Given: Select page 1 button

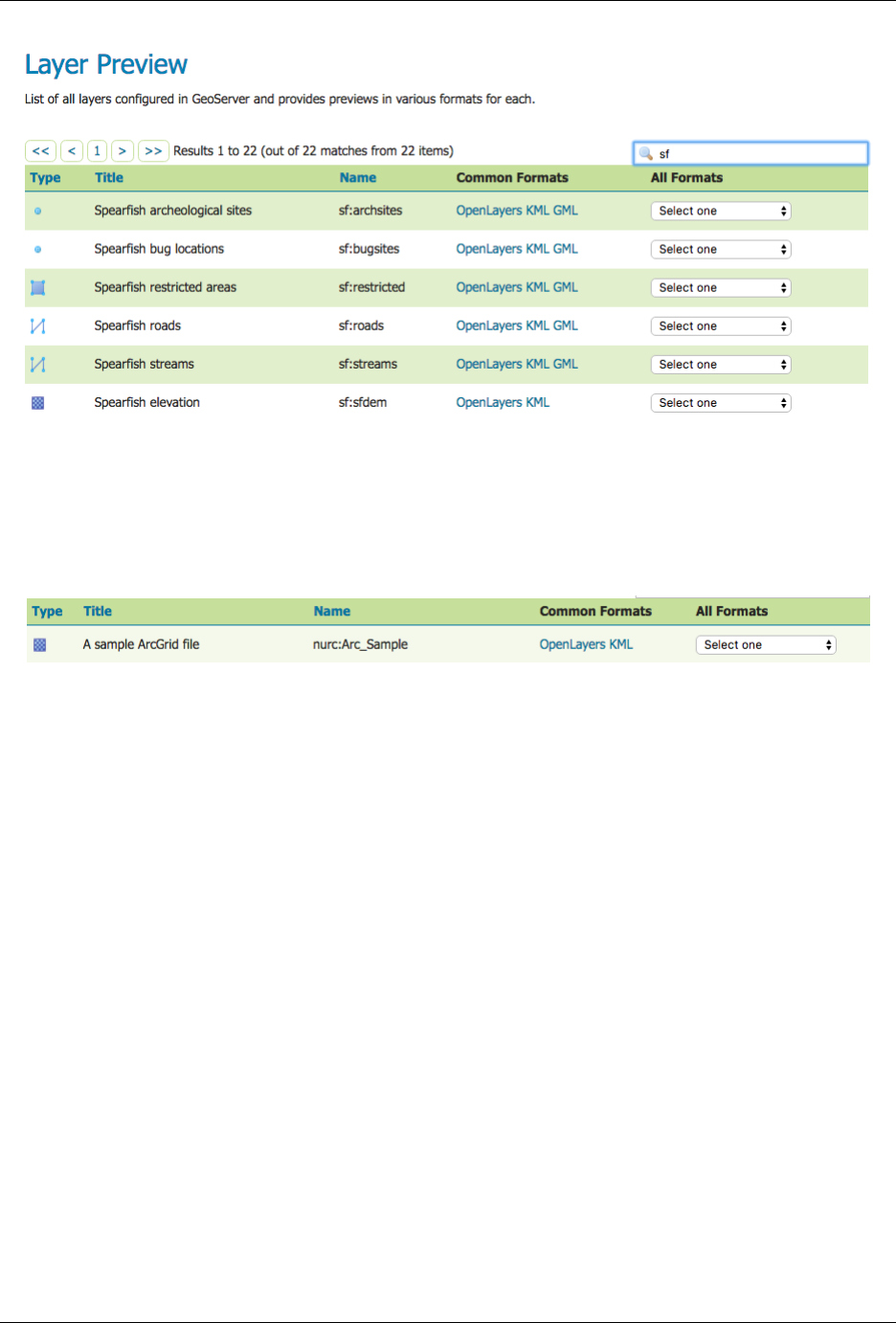Looking at the screenshot, I should point(97,150).
